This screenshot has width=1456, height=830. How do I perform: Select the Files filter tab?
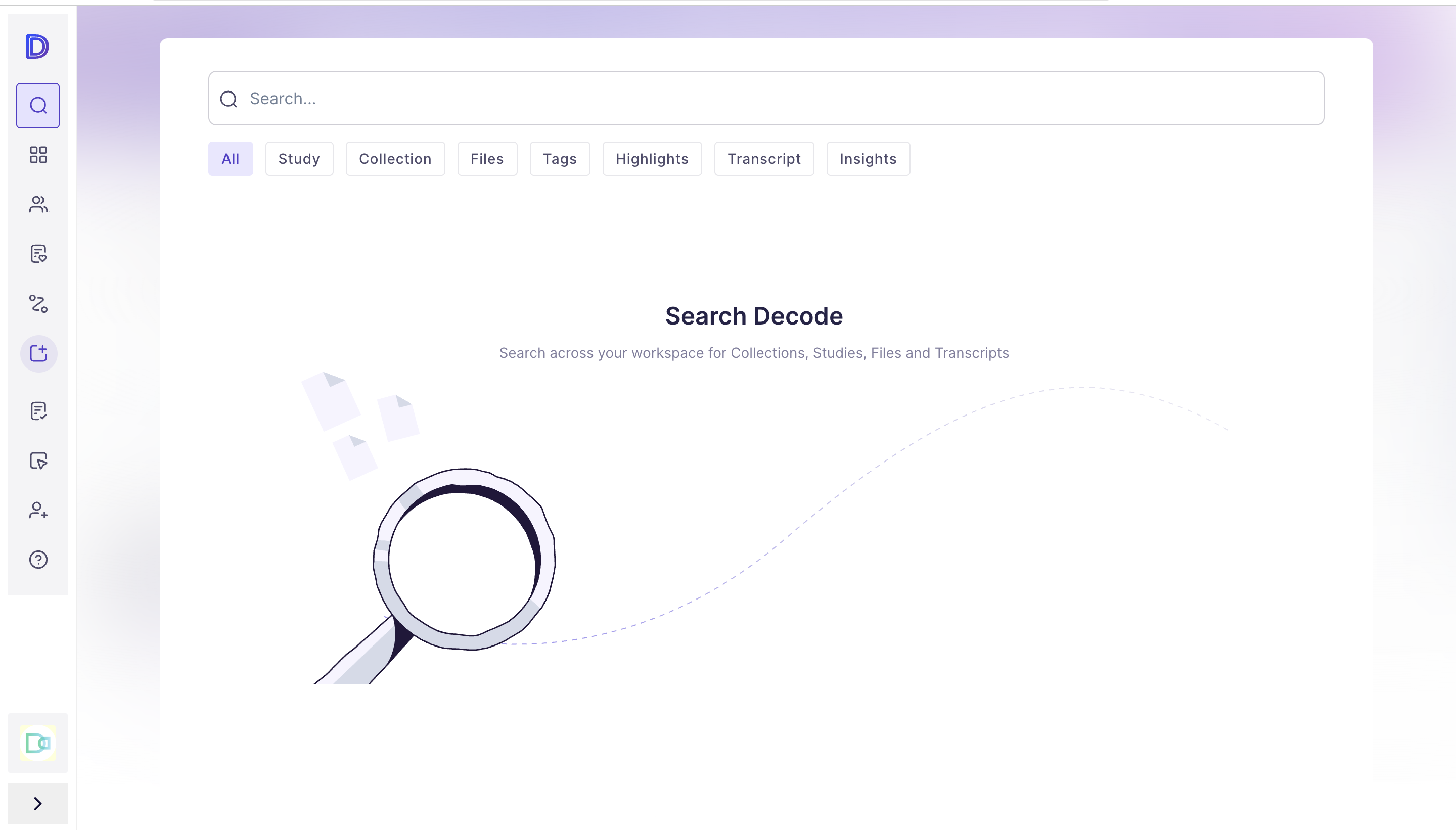487,159
